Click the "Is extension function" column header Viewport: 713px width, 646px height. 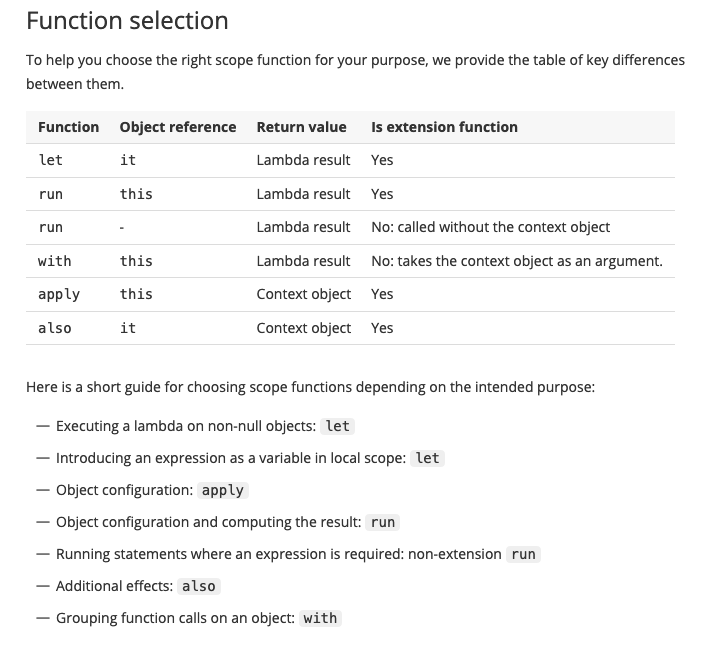[x=444, y=127]
